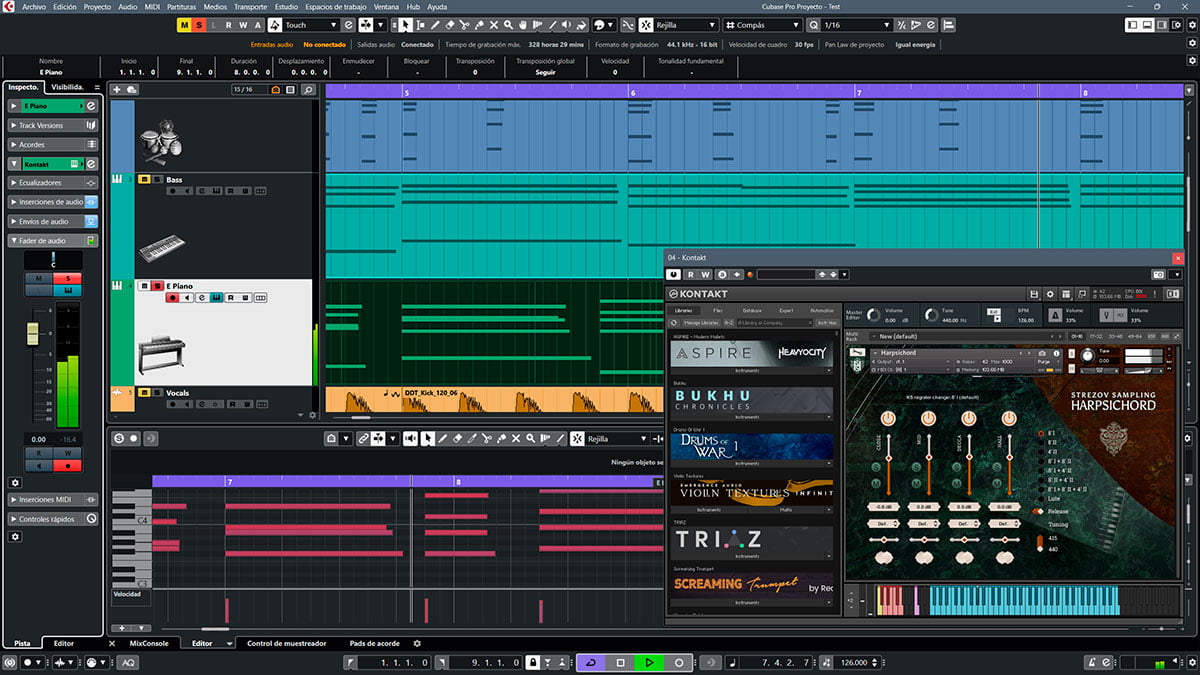
Task: Toggle Kontakt Read automation R button
Action: 691,274
